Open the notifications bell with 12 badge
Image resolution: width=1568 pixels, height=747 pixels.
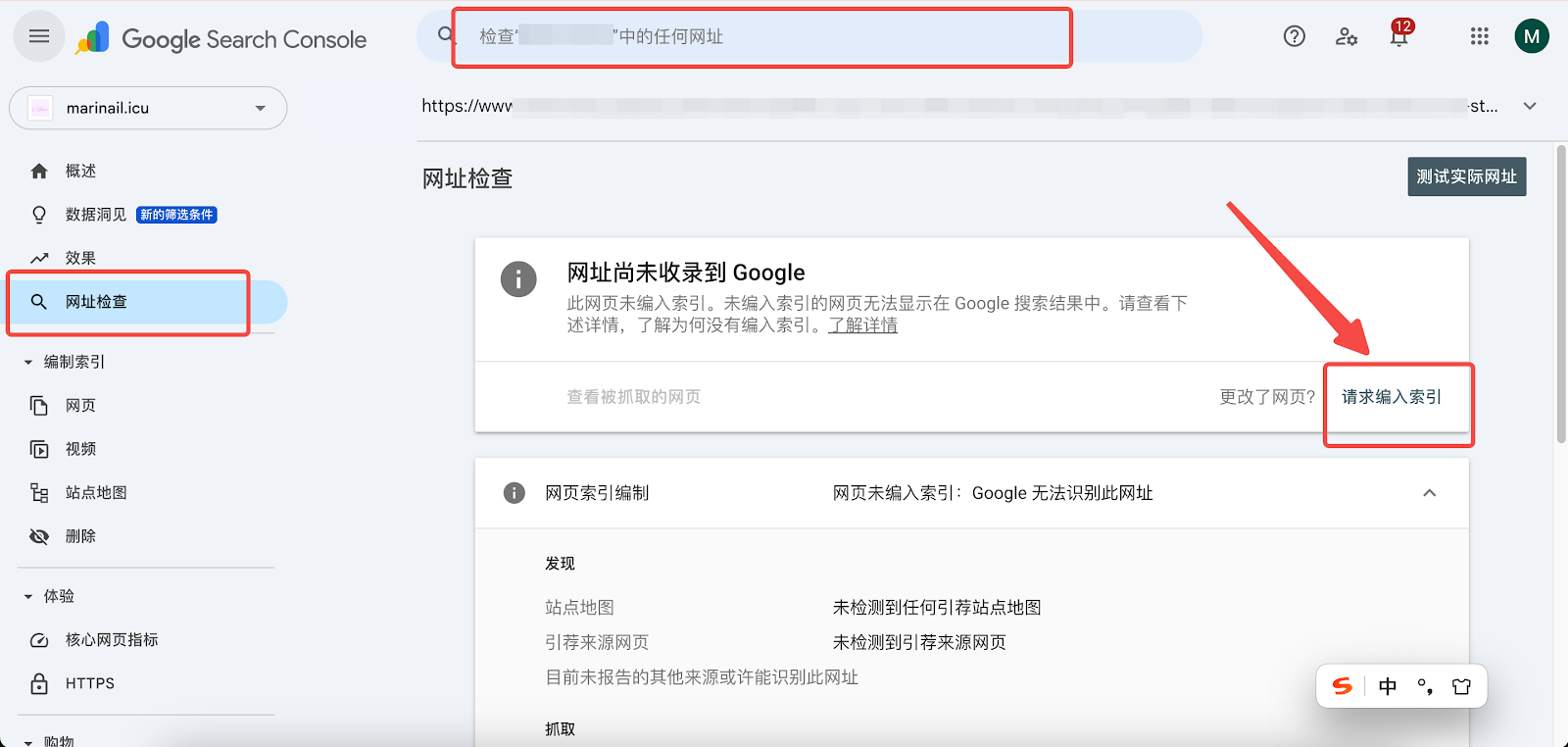coord(1399,34)
